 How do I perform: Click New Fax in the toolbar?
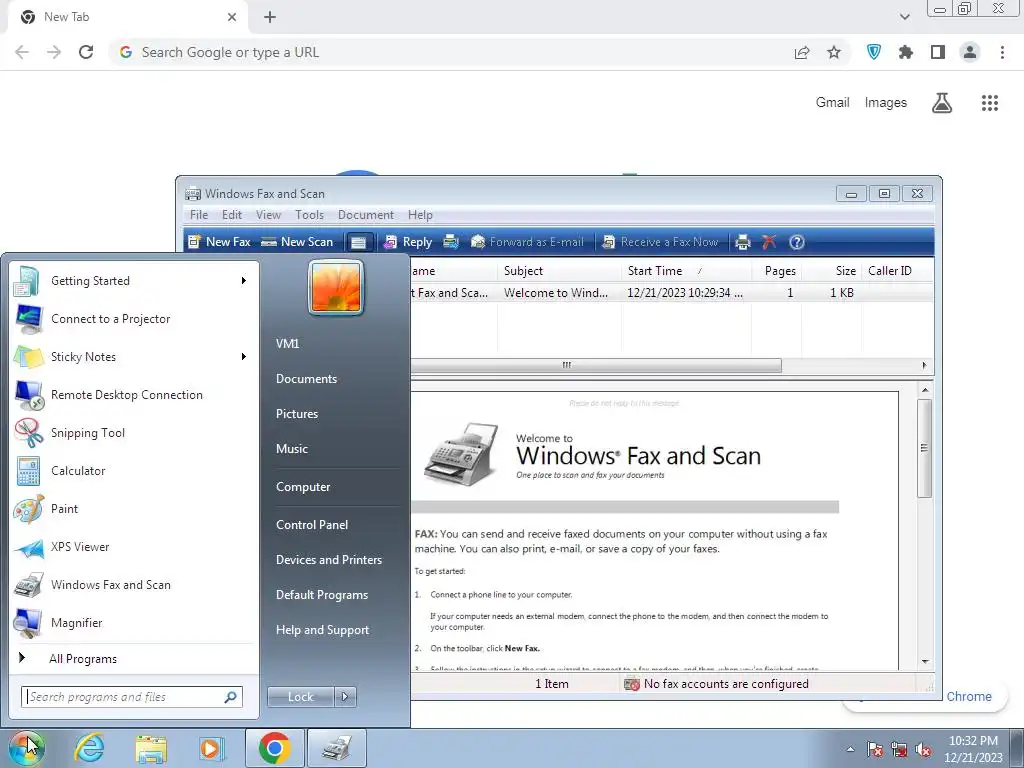(x=219, y=242)
